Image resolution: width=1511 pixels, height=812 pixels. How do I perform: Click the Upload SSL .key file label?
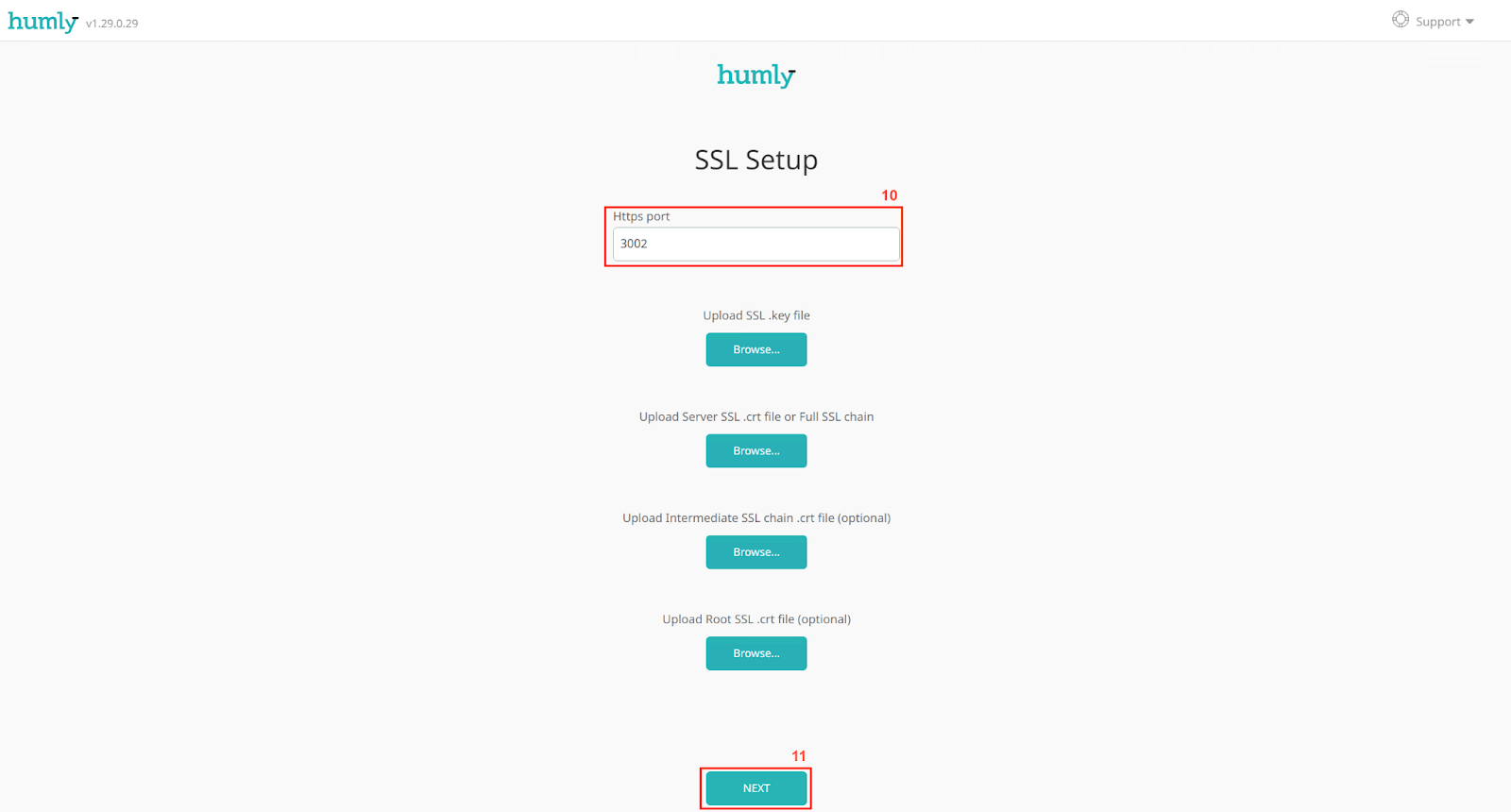(x=755, y=315)
